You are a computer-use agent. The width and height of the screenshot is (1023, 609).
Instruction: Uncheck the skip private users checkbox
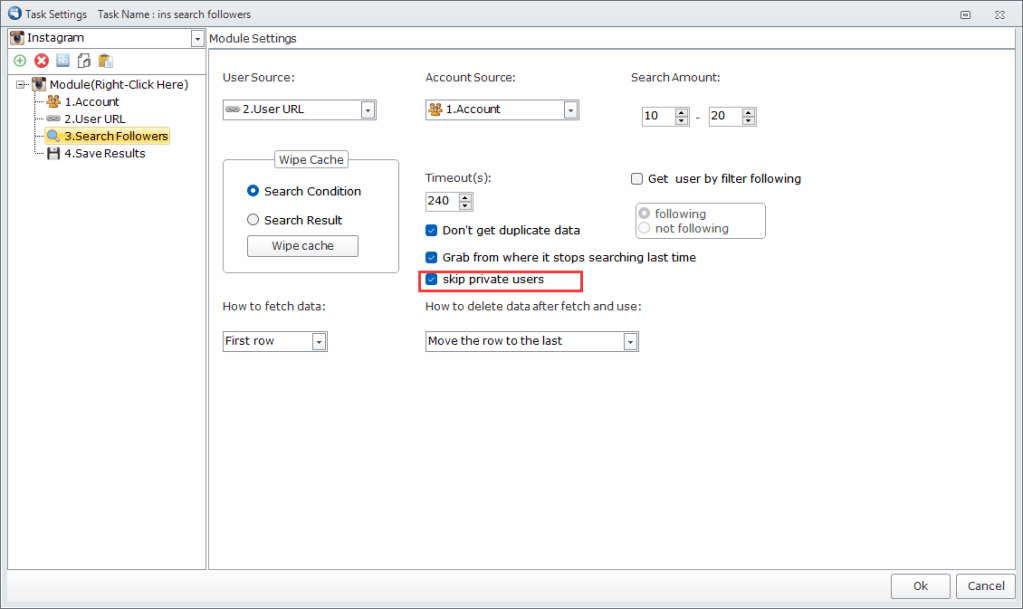[432, 280]
